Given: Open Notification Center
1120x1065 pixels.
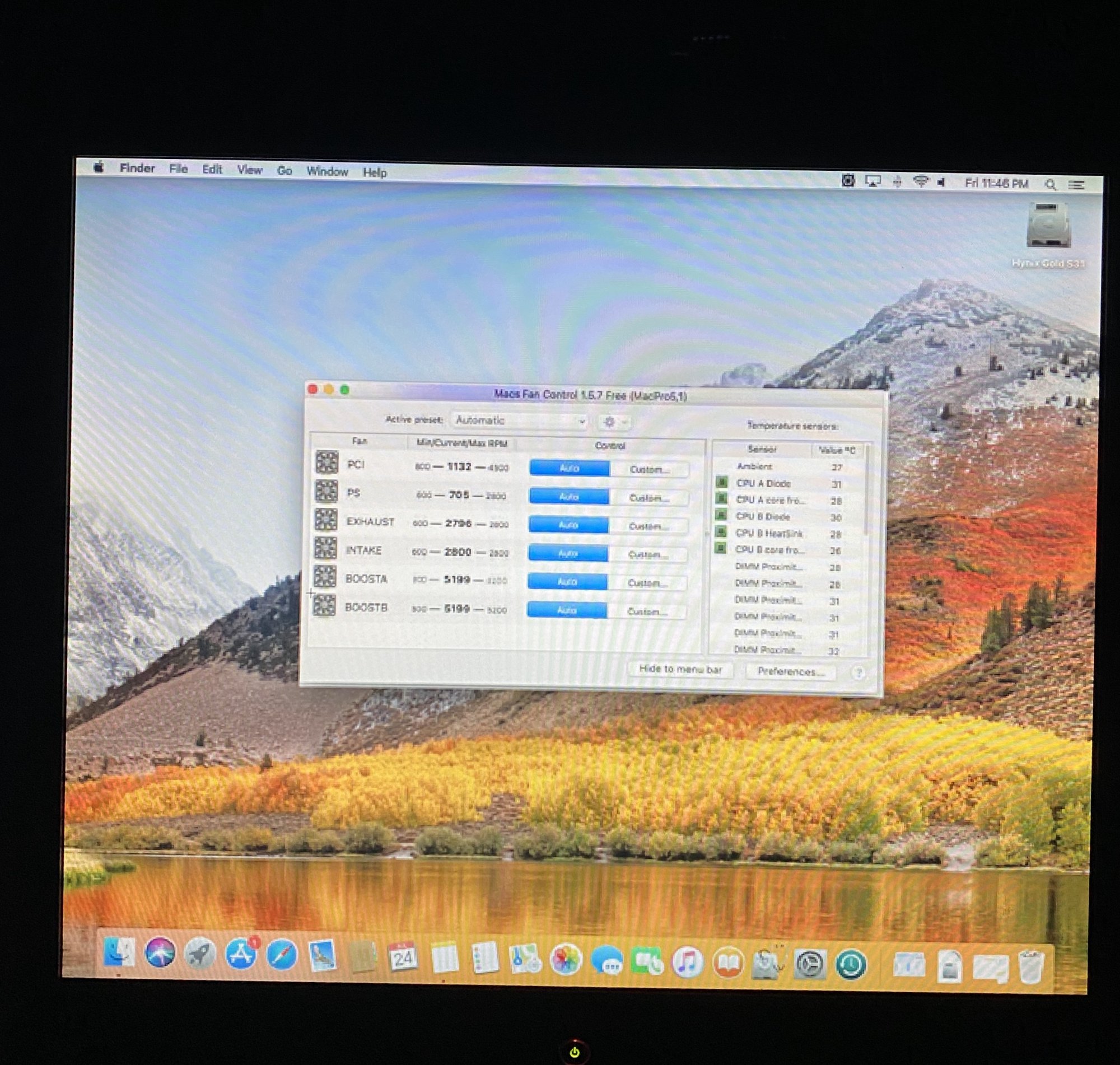Looking at the screenshot, I should 1077,185.
